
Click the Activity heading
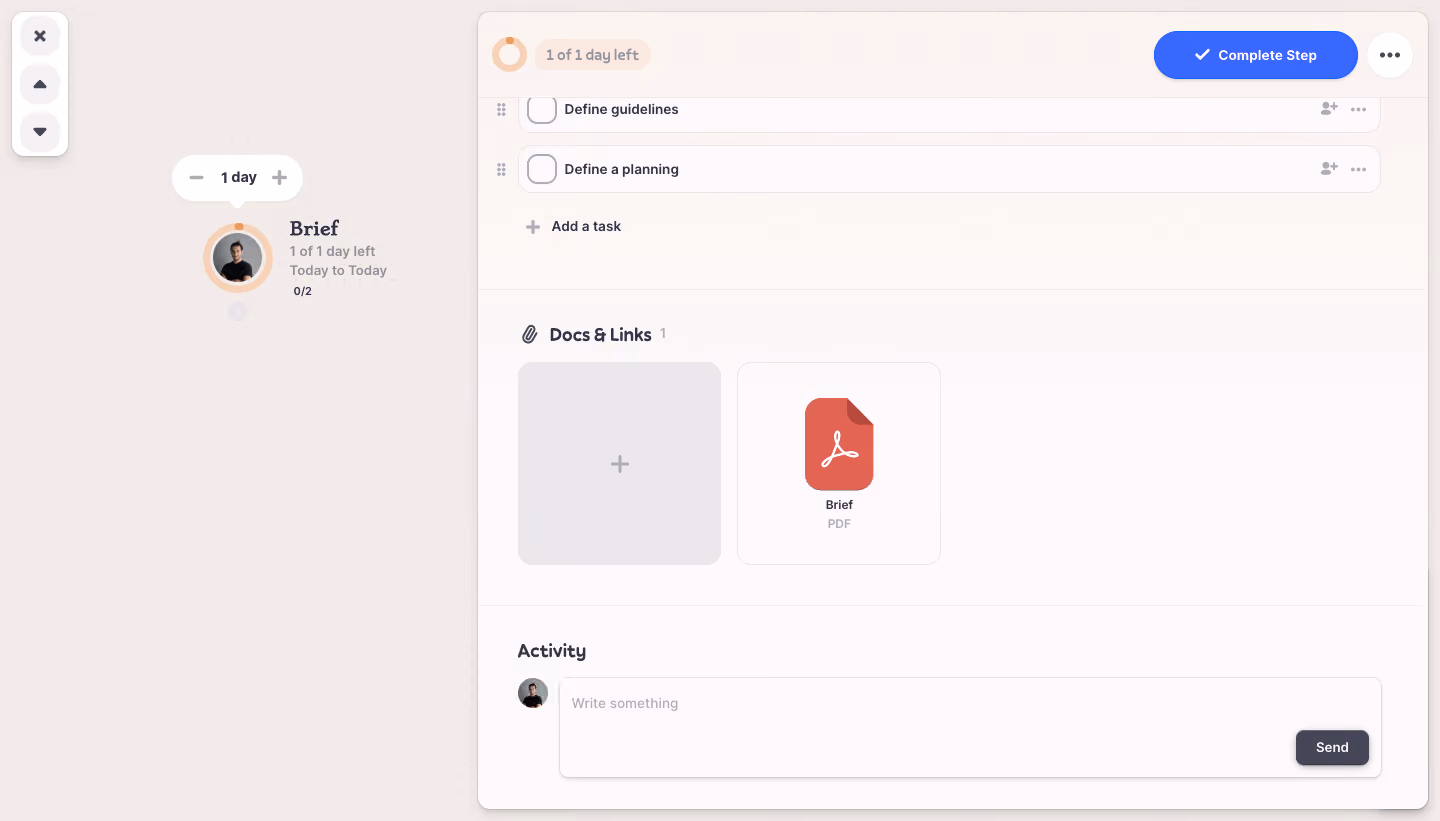pos(552,650)
